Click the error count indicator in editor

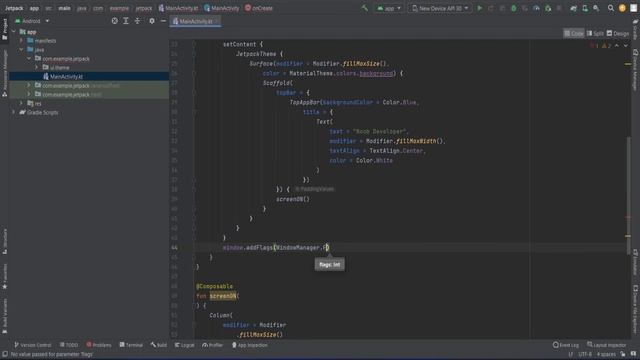(594, 46)
